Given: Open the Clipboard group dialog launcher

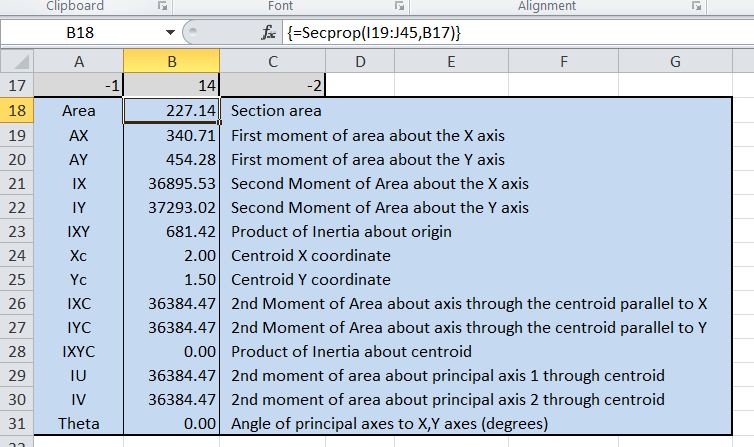Looking at the screenshot, I should pyautogui.click(x=160, y=6).
